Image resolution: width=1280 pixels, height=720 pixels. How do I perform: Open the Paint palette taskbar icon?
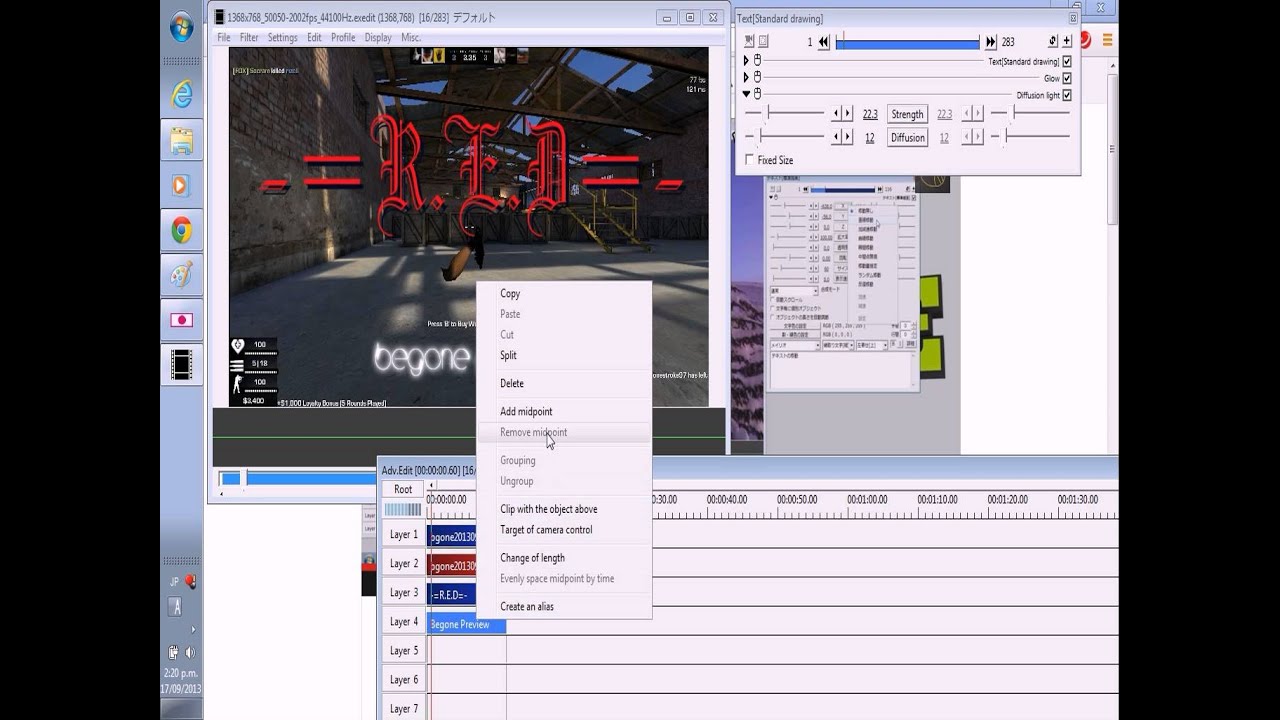coord(182,275)
